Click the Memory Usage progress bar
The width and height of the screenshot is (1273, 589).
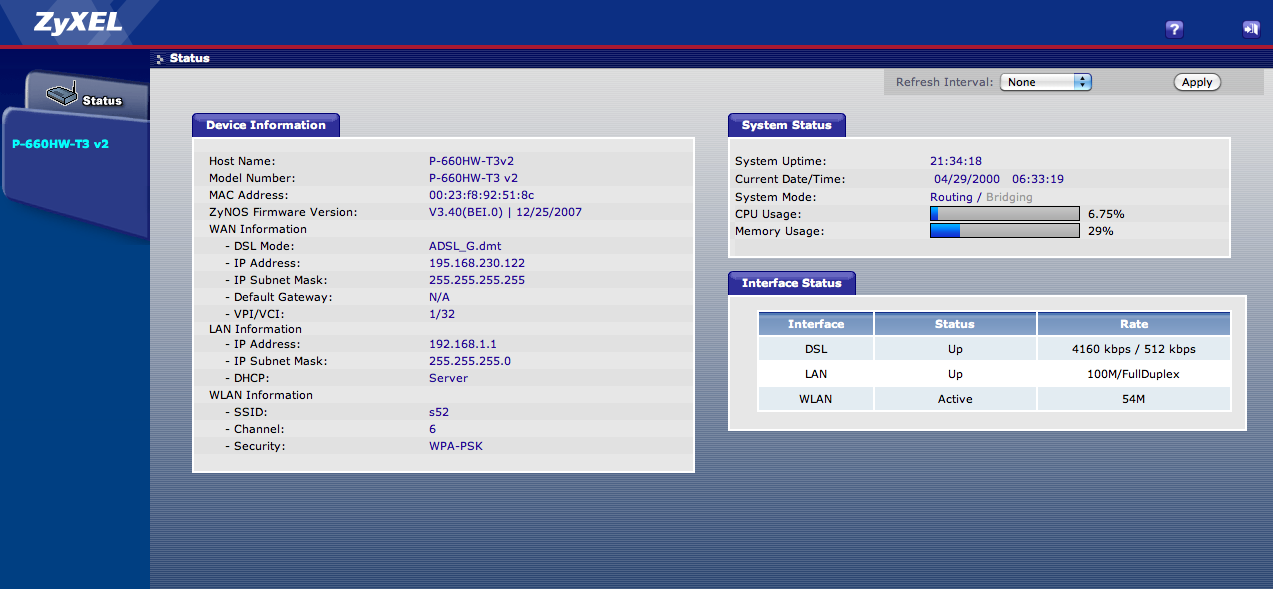1005,231
